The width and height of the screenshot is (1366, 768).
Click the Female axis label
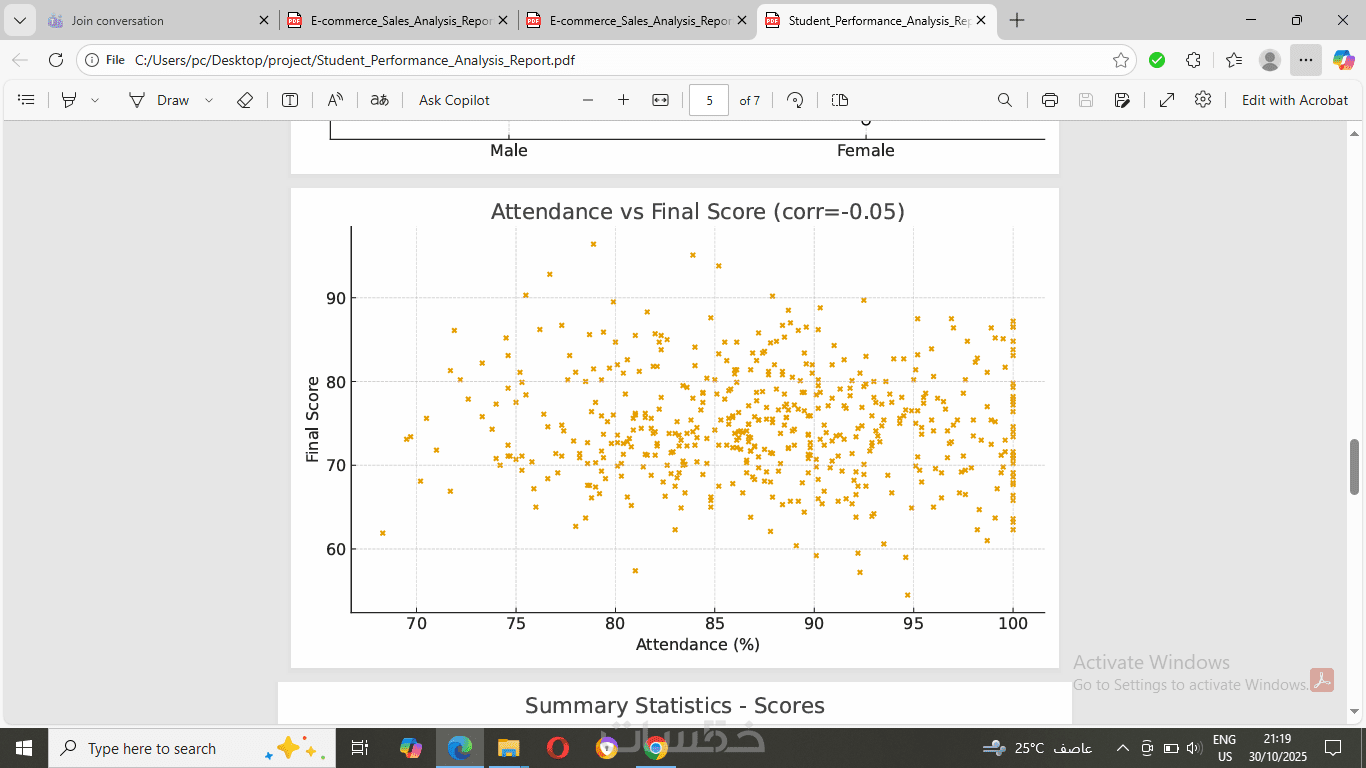pyautogui.click(x=866, y=150)
